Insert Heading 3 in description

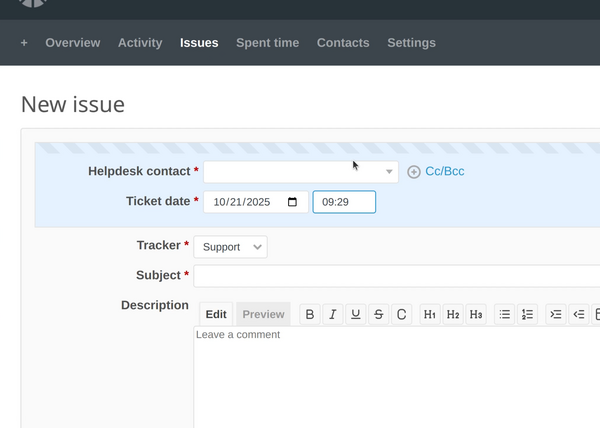[x=476, y=314]
